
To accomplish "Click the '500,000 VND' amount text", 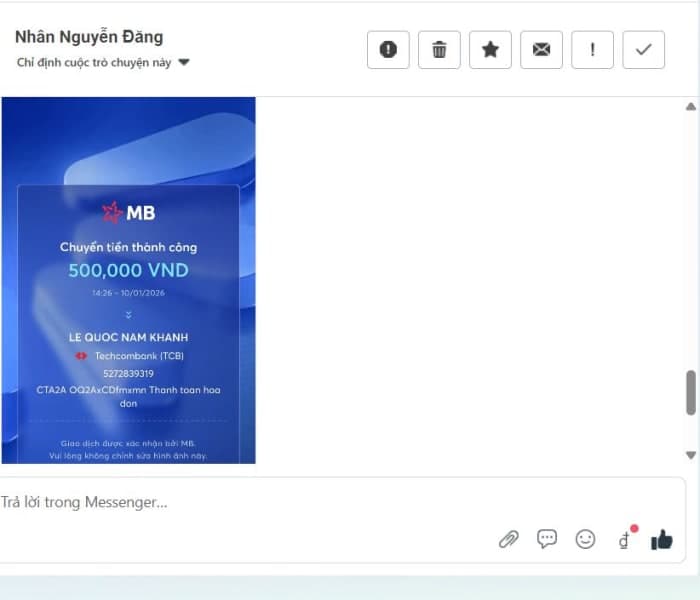I will coord(129,271).
